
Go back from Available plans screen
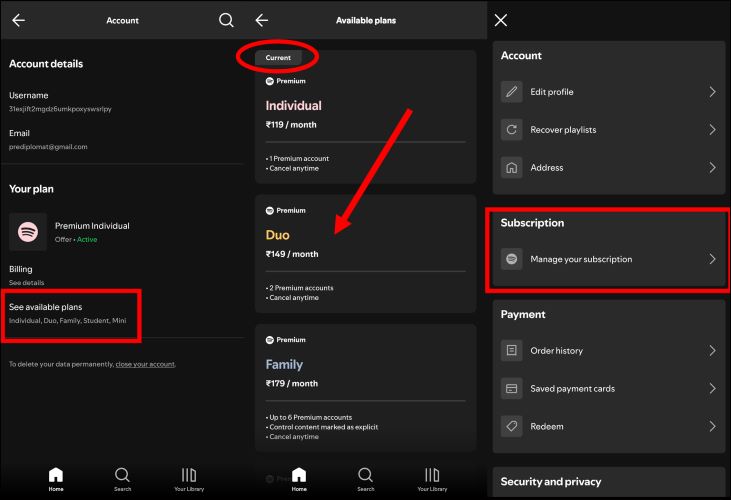tap(262, 20)
